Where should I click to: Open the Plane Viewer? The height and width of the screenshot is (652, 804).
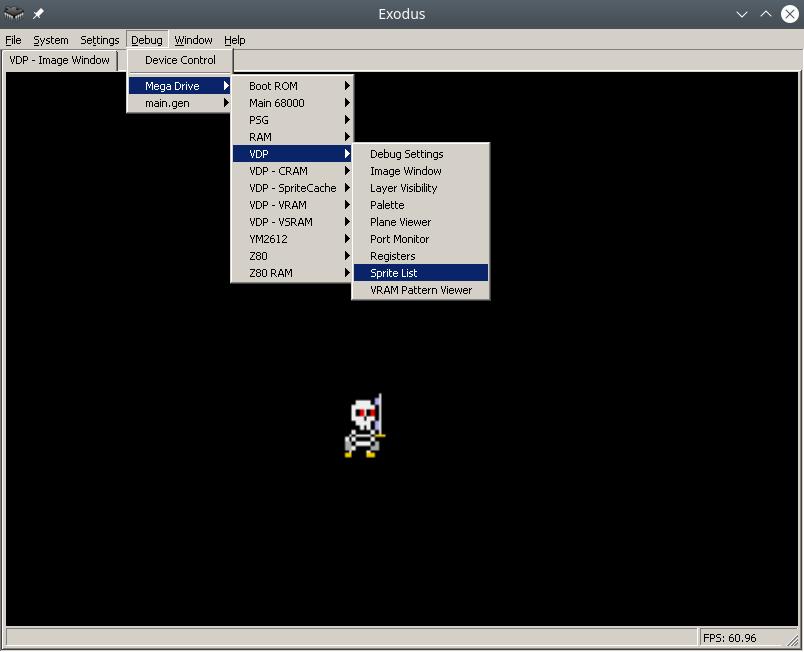point(421,222)
